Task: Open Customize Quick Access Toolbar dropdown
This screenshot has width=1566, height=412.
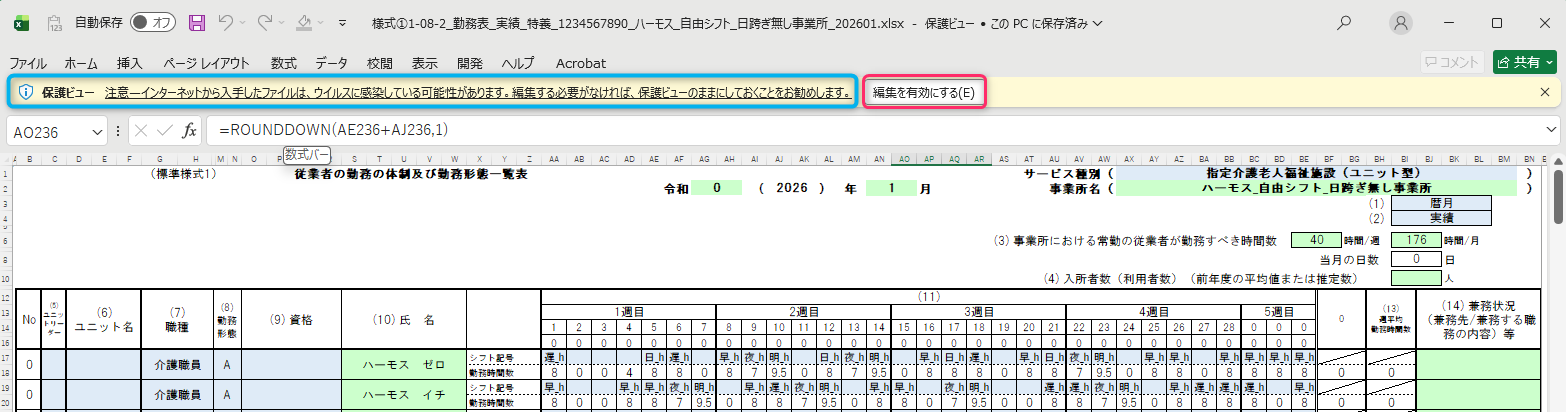Action: click(x=343, y=22)
